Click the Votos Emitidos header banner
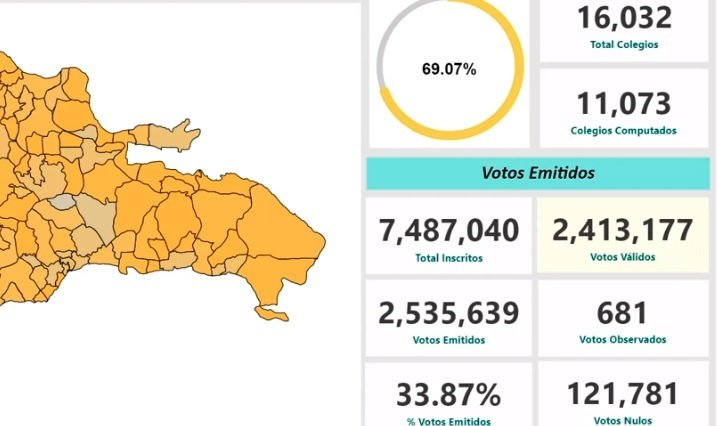 pos(538,173)
